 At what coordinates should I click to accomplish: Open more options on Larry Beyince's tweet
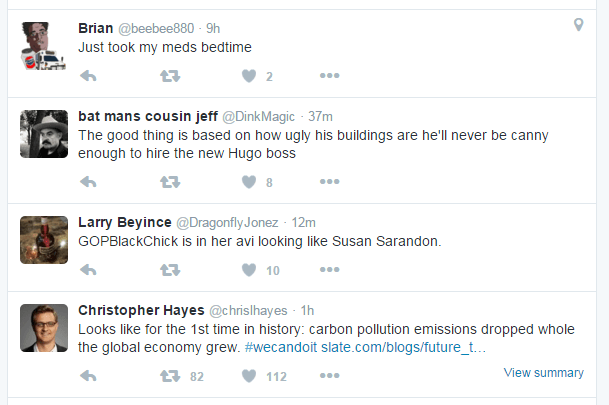[x=330, y=270]
